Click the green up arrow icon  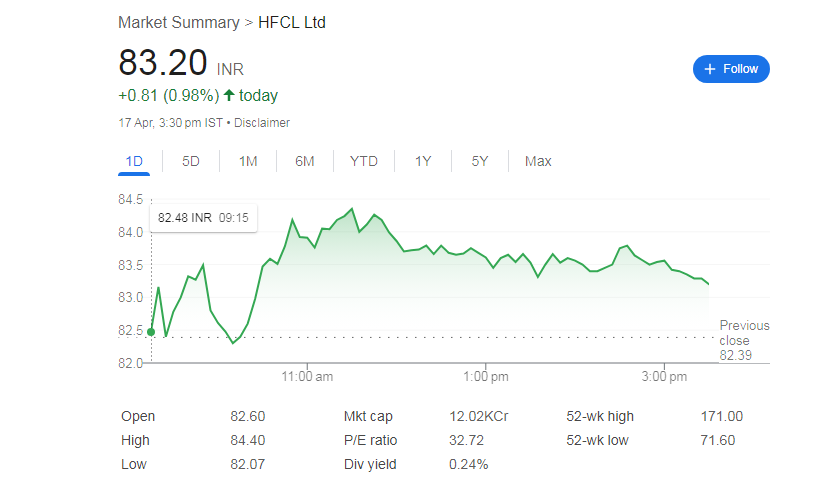pyautogui.click(x=229, y=95)
